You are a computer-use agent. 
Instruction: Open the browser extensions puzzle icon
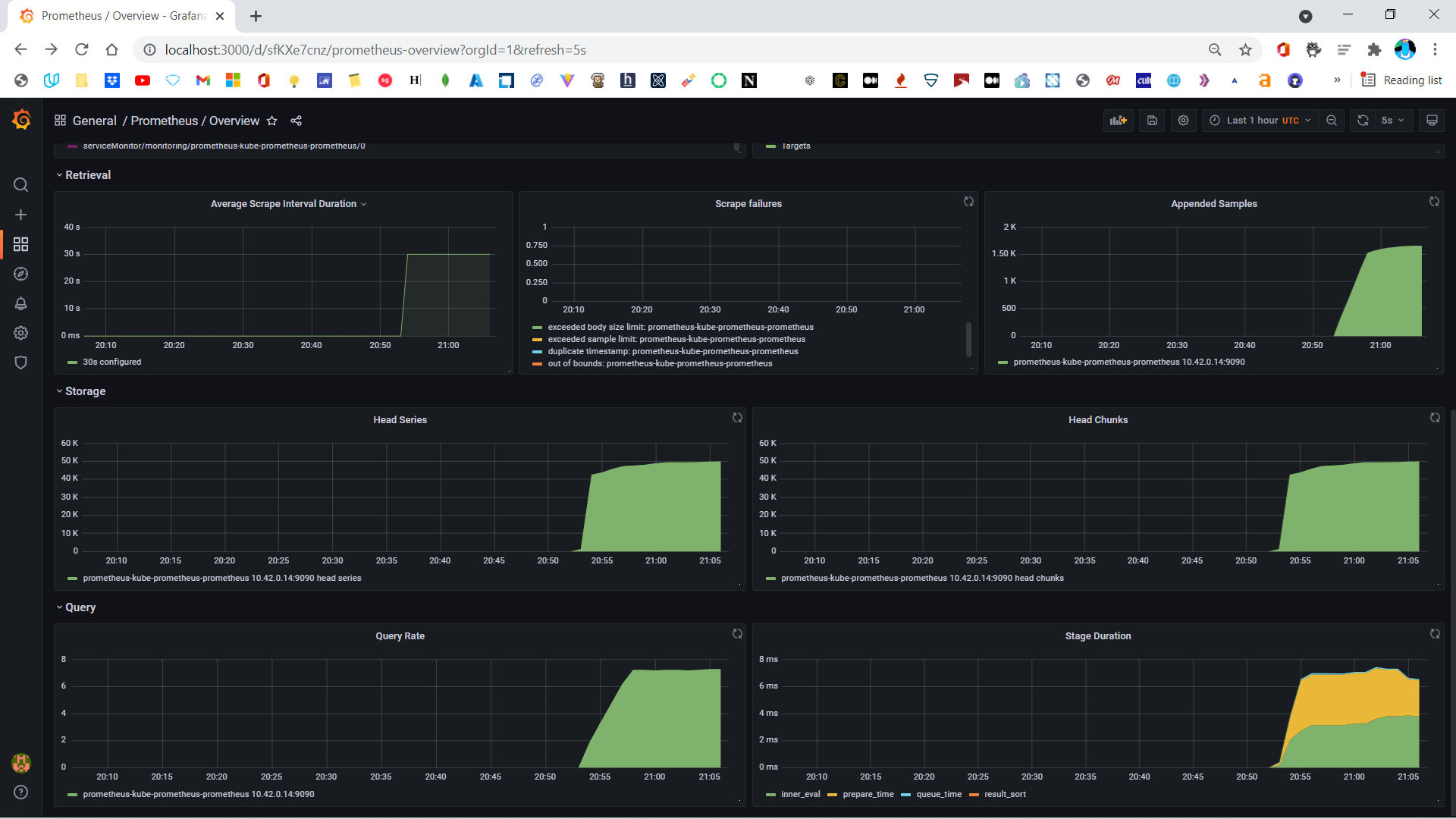coord(1374,50)
